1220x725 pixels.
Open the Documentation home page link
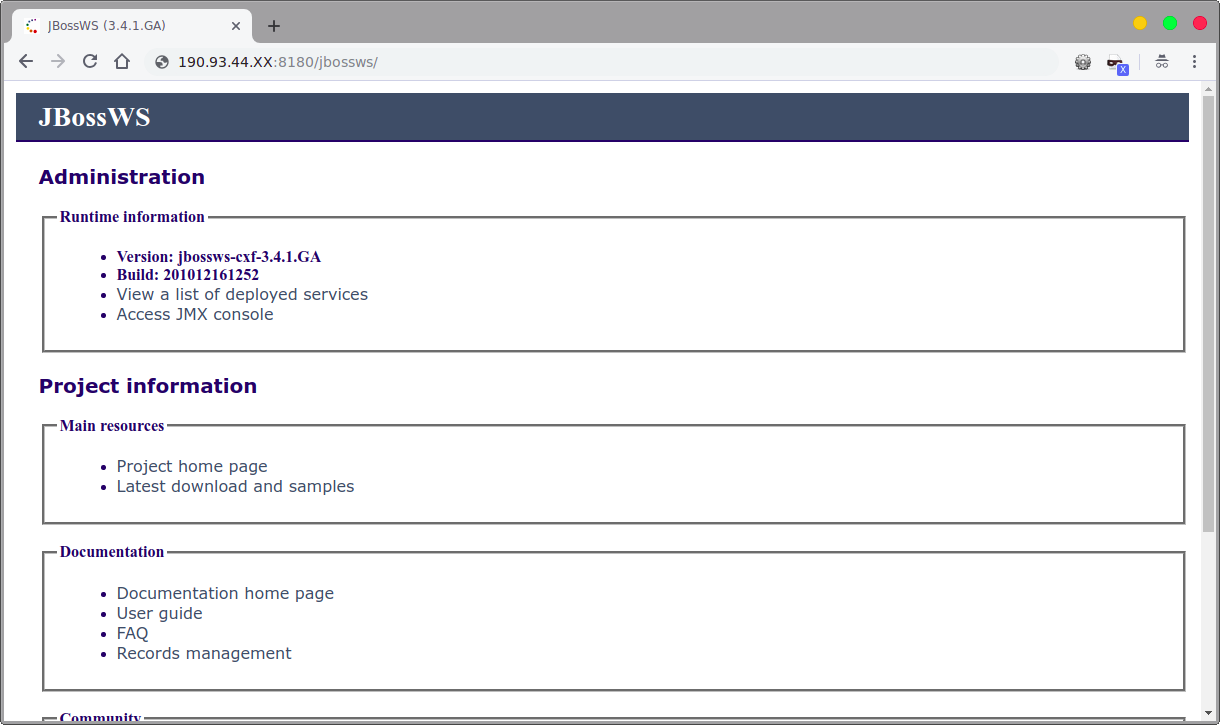pyautogui.click(x=225, y=593)
